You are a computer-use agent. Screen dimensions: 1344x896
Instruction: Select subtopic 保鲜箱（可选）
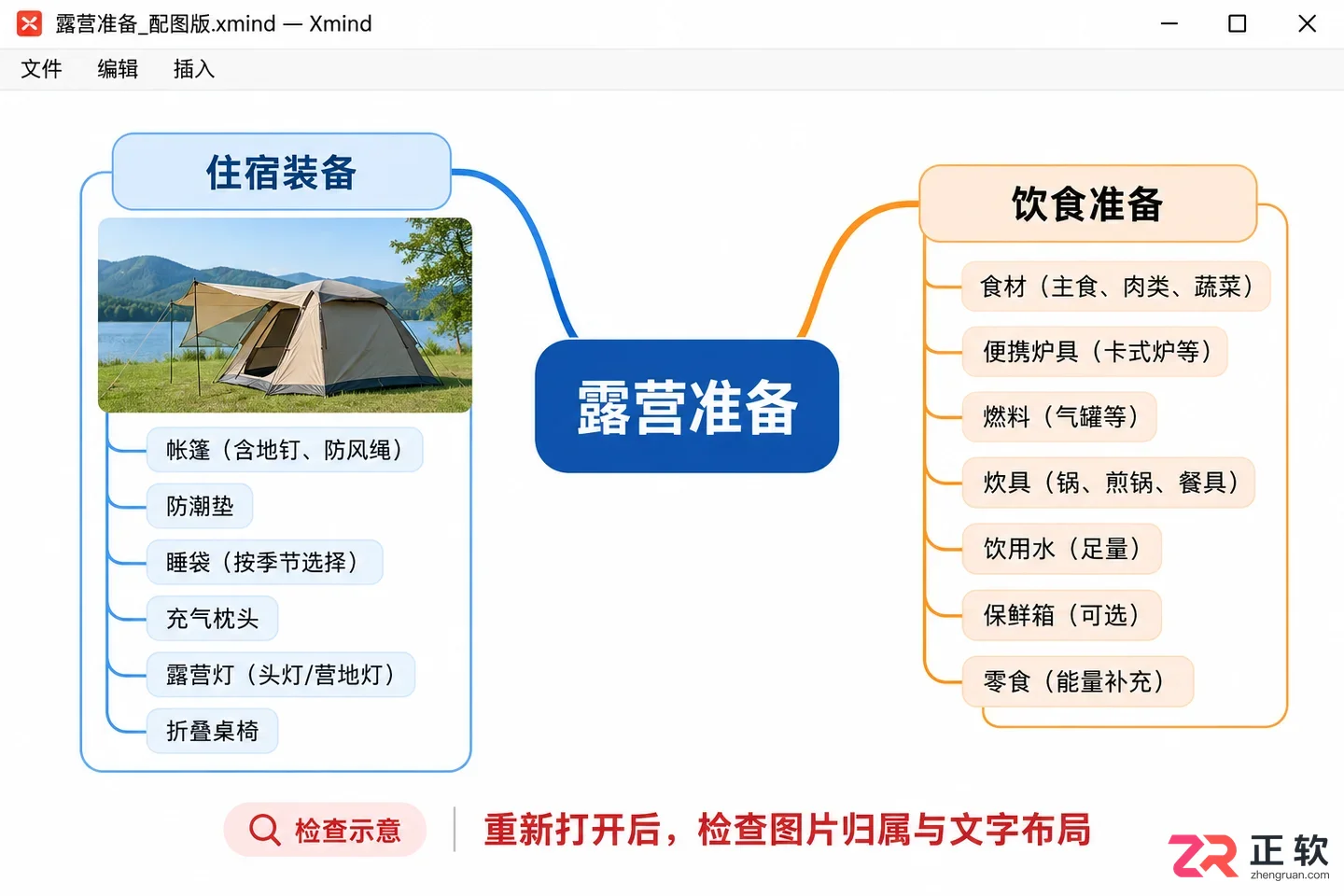(x=1062, y=615)
